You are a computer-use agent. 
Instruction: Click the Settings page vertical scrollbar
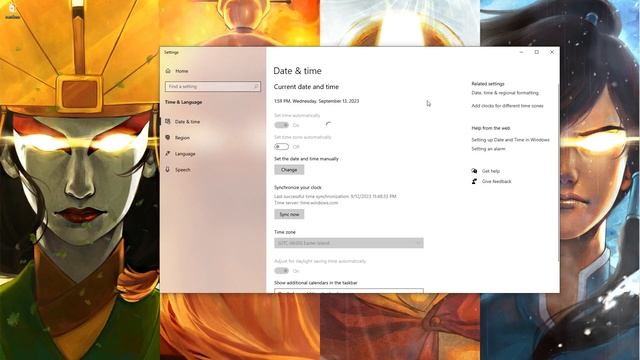click(558, 171)
